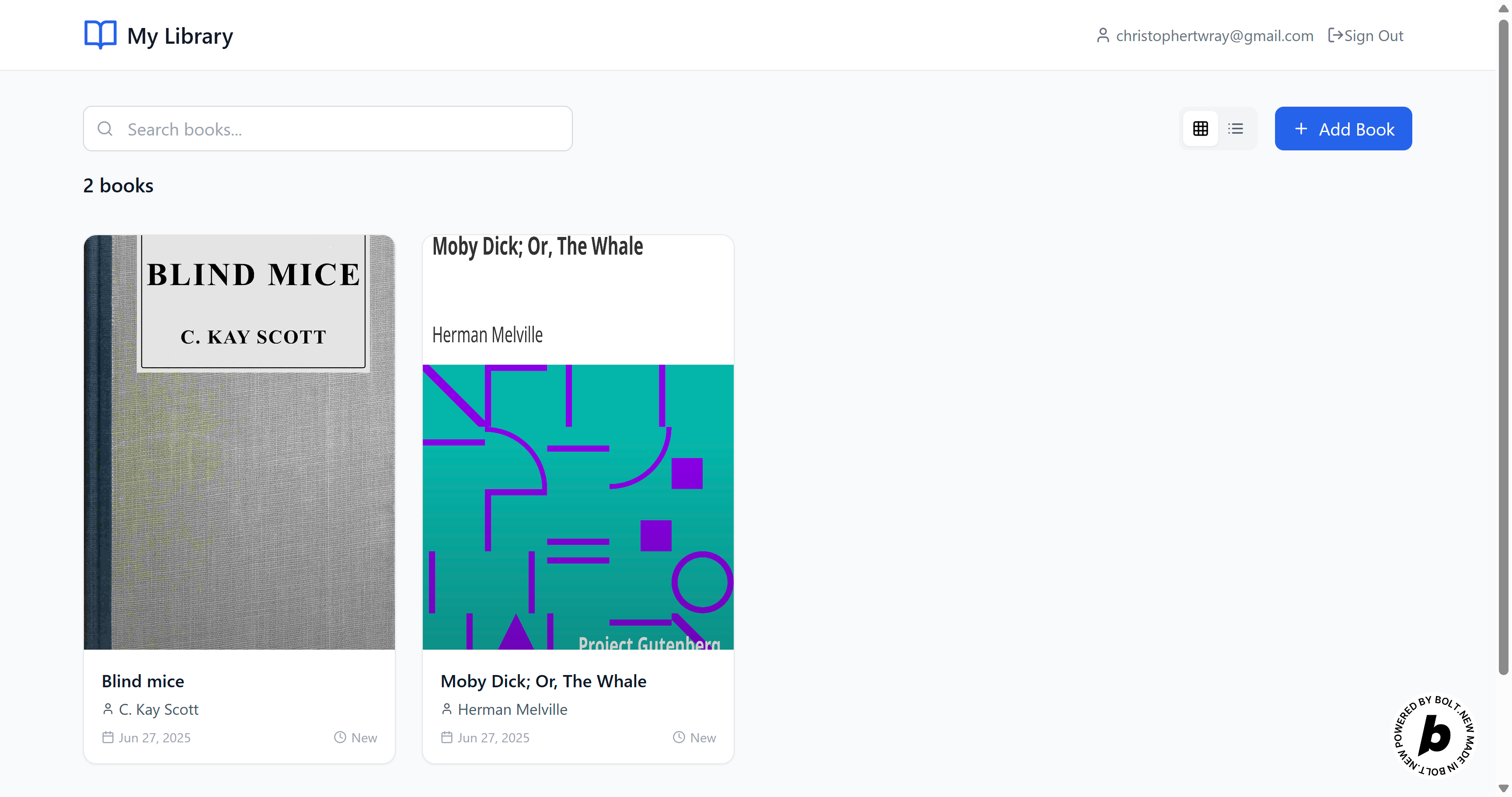Switch to grid view
1512x797 pixels.
(1200, 129)
